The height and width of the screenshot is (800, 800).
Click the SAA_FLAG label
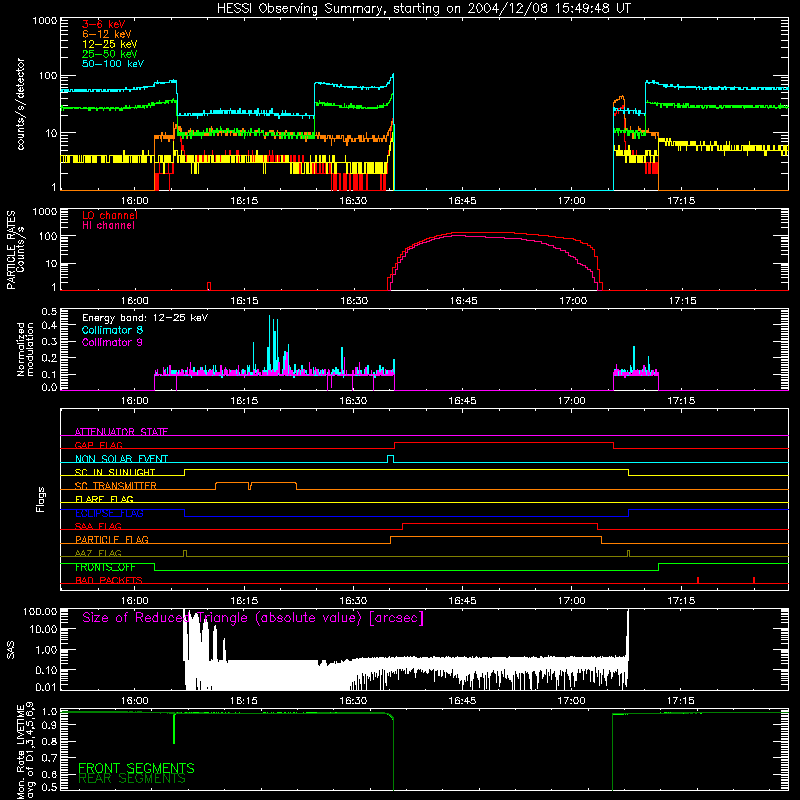tap(98, 526)
